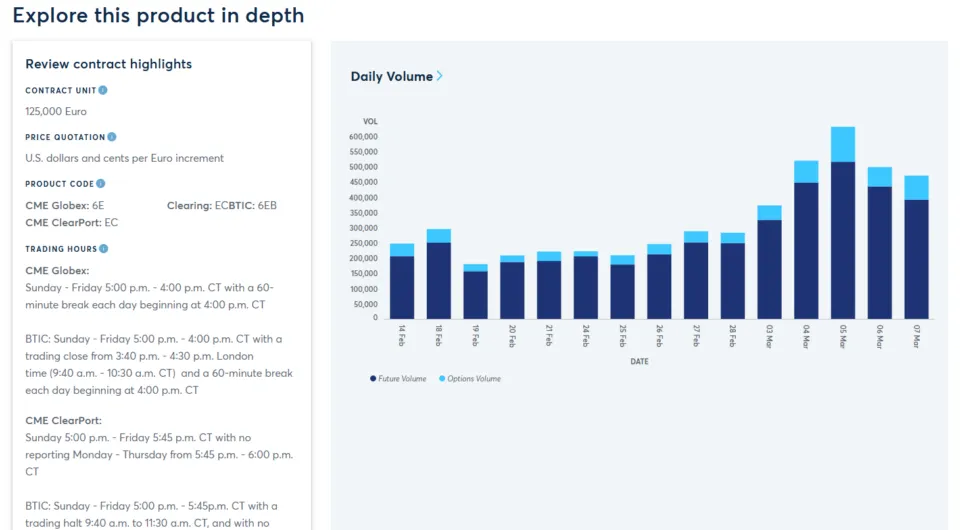Select the 07 Mar light blue options segment
This screenshot has width=960, height=530.
click(x=916, y=188)
